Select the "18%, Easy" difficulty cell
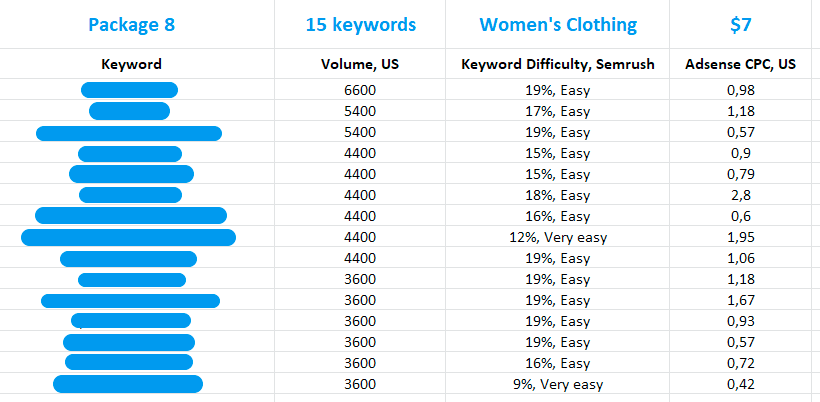The height and width of the screenshot is (402, 820). pos(558,195)
